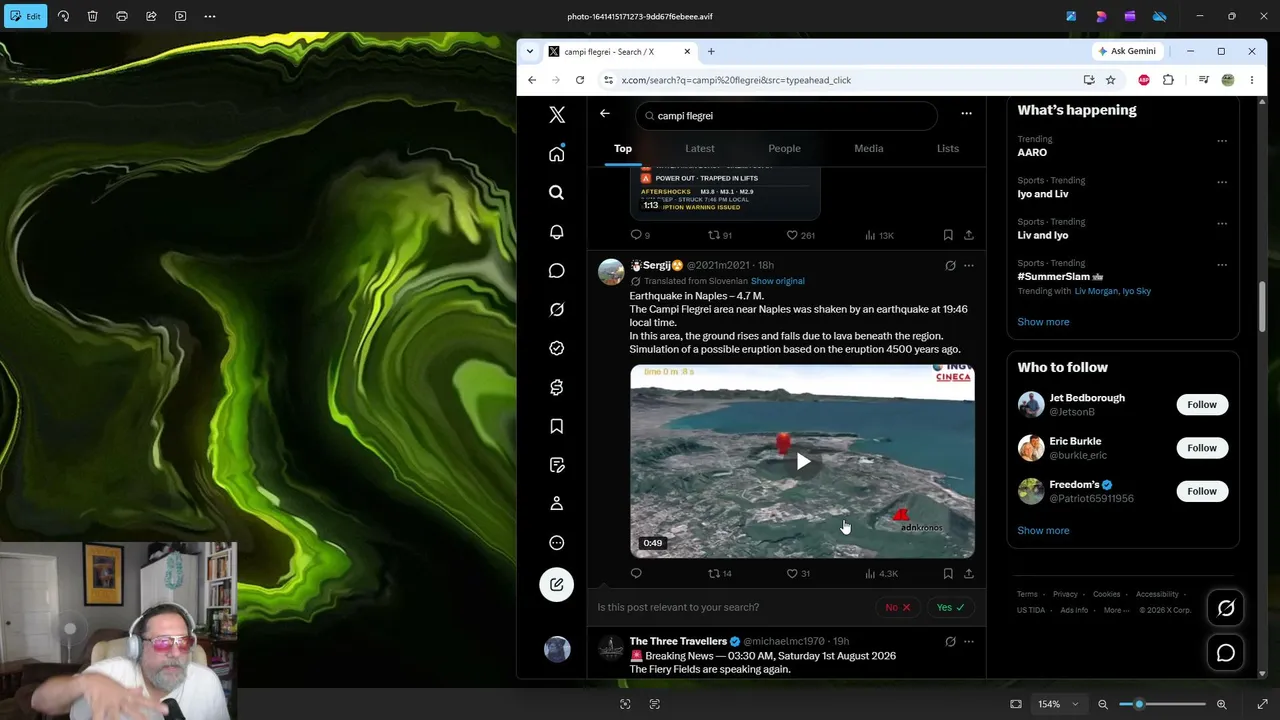1280x720 pixels.
Task: Open the Chrome extensions puzzle icon
Action: tap(1168, 80)
